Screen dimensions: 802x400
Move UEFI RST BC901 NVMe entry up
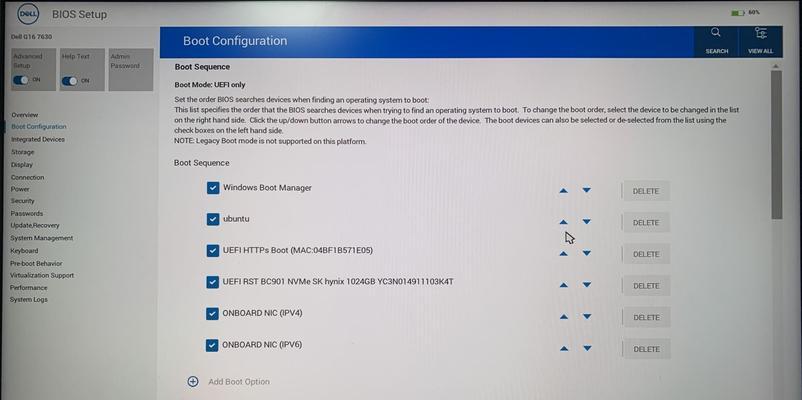pos(564,285)
